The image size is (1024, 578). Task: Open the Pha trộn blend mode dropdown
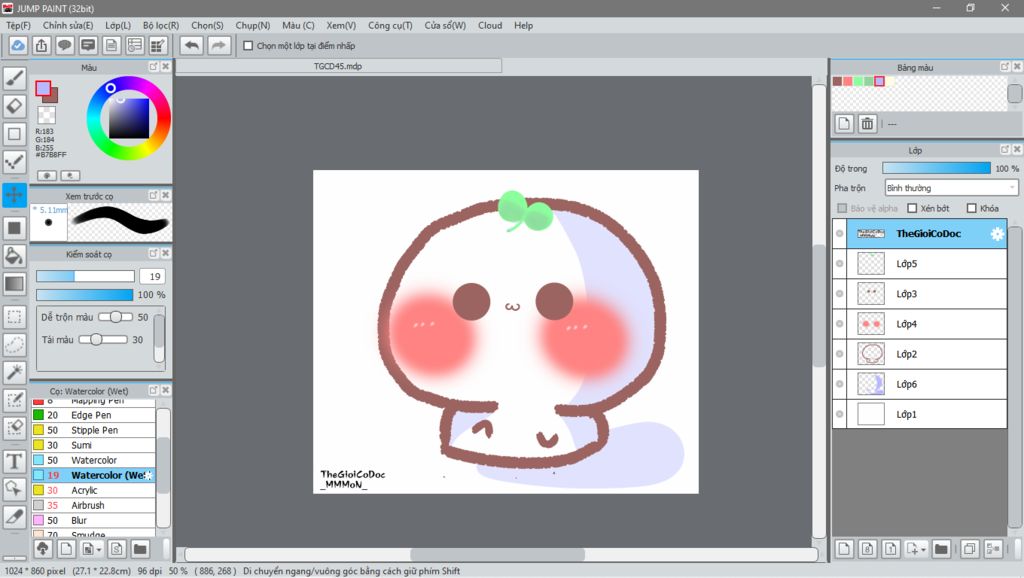[952, 188]
